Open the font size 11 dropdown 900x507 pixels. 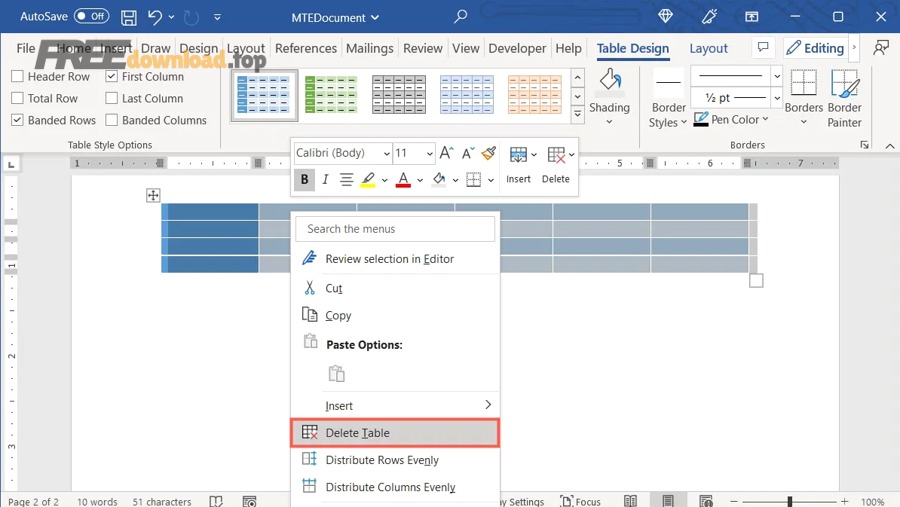[429, 153]
